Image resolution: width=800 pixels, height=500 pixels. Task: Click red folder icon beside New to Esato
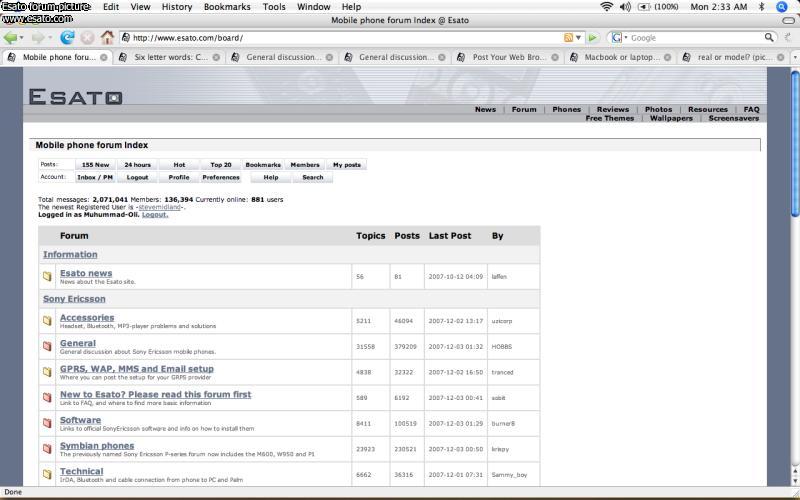(x=47, y=397)
